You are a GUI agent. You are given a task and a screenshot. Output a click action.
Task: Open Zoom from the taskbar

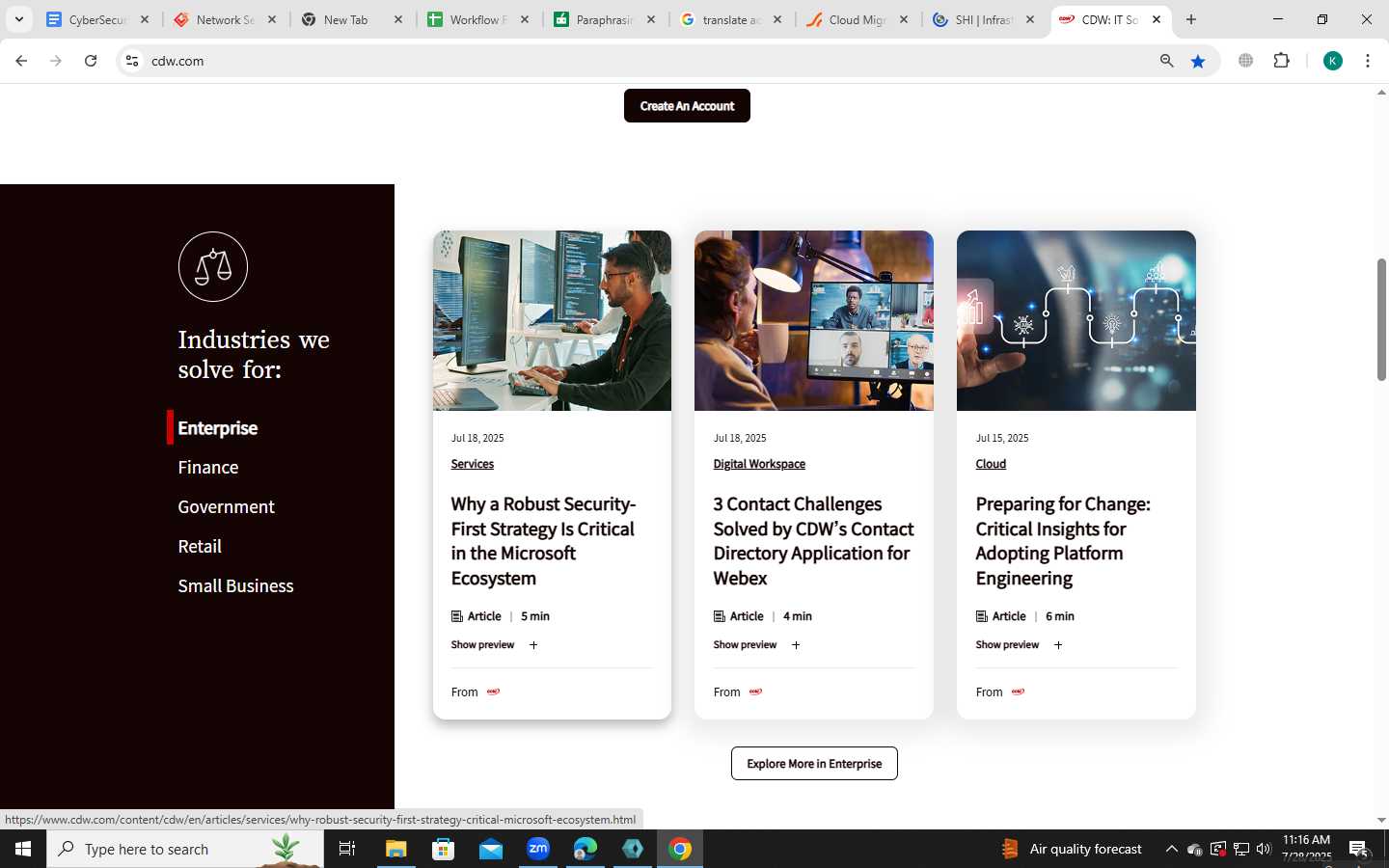coord(538,849)
